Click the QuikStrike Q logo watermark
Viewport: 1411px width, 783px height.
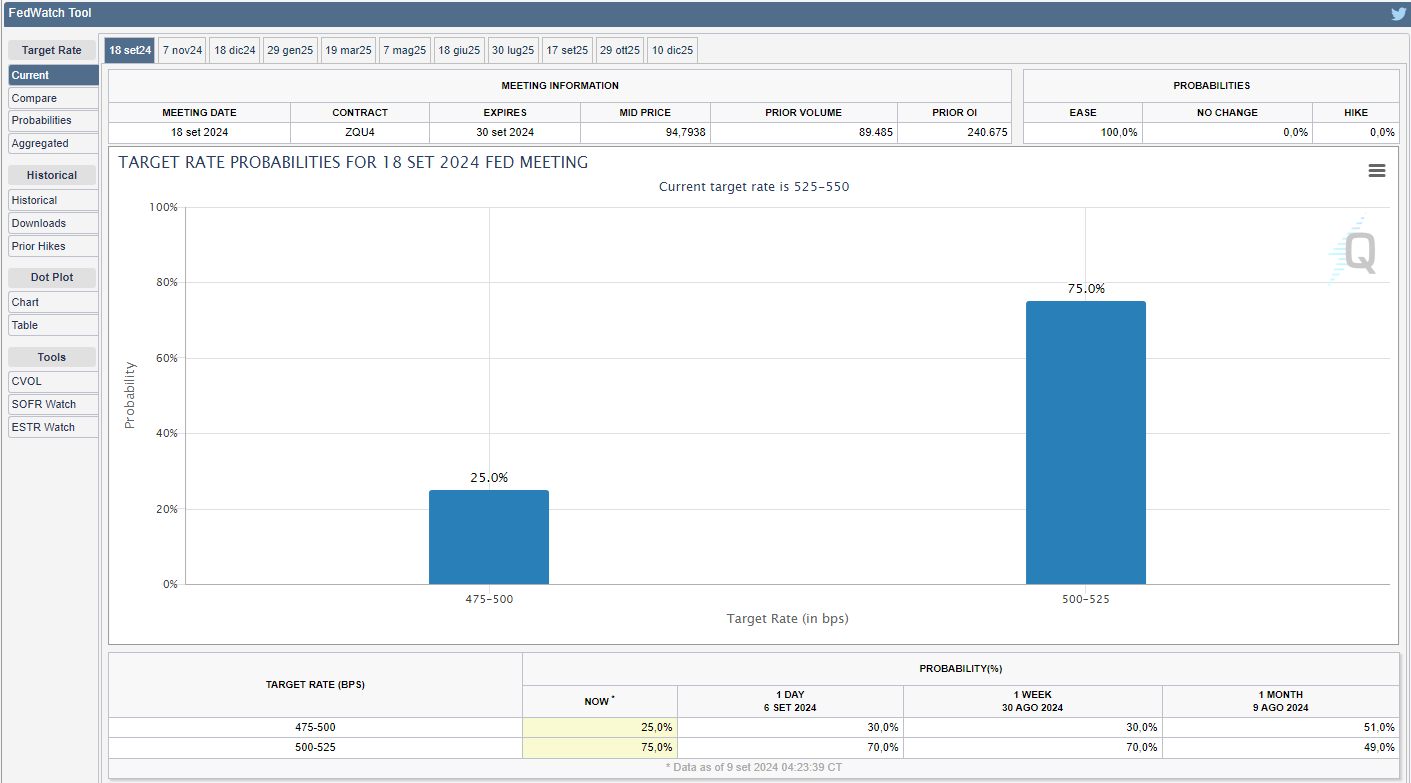tap(1354, 250)
